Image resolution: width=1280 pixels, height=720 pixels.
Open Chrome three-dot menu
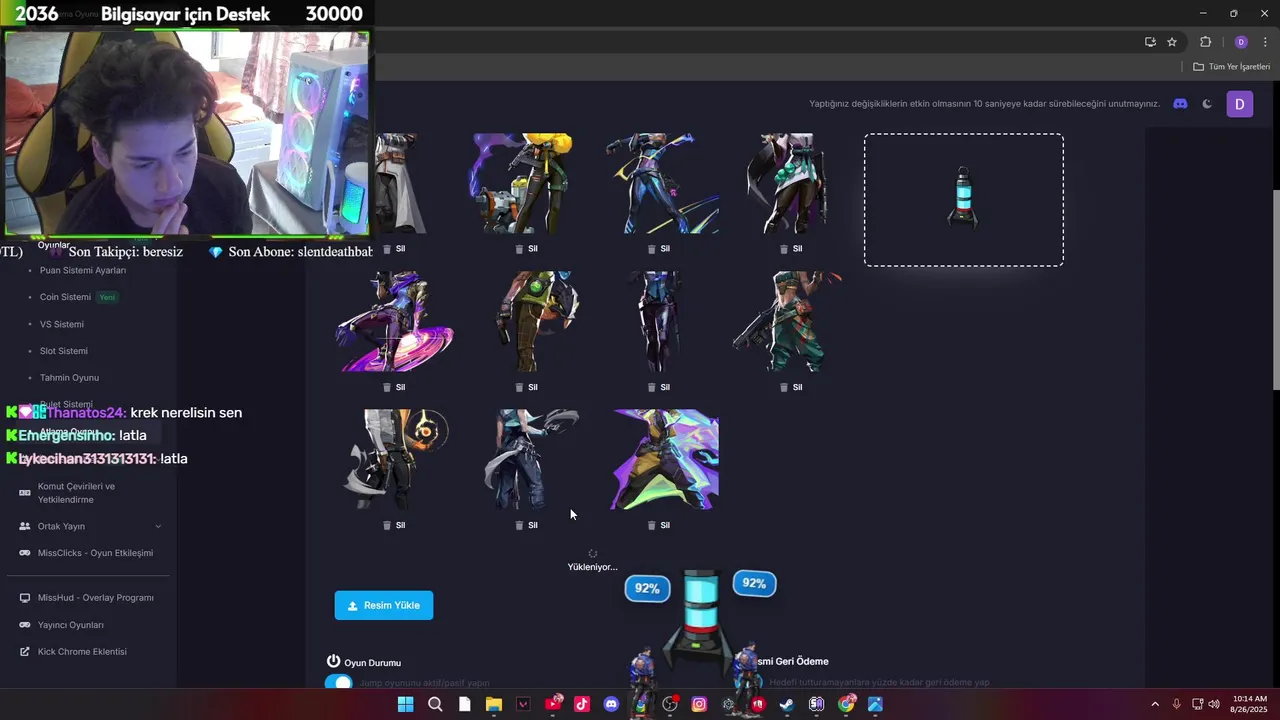(1265, 42)
